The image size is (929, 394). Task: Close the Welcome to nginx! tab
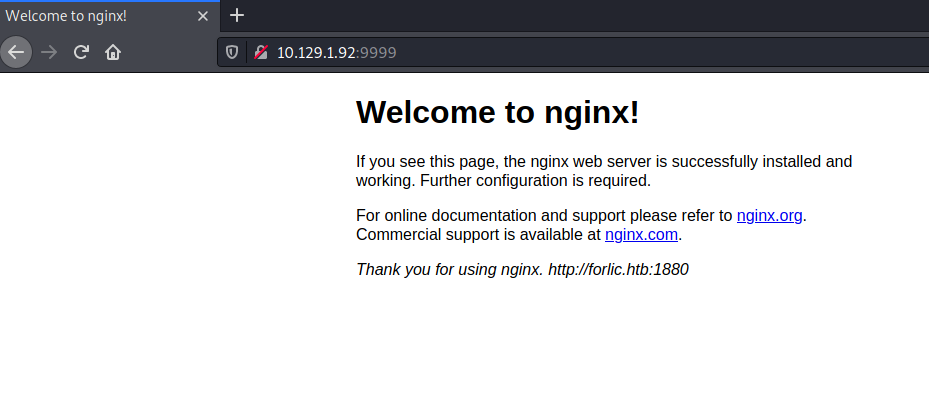(x=203, y=16)
